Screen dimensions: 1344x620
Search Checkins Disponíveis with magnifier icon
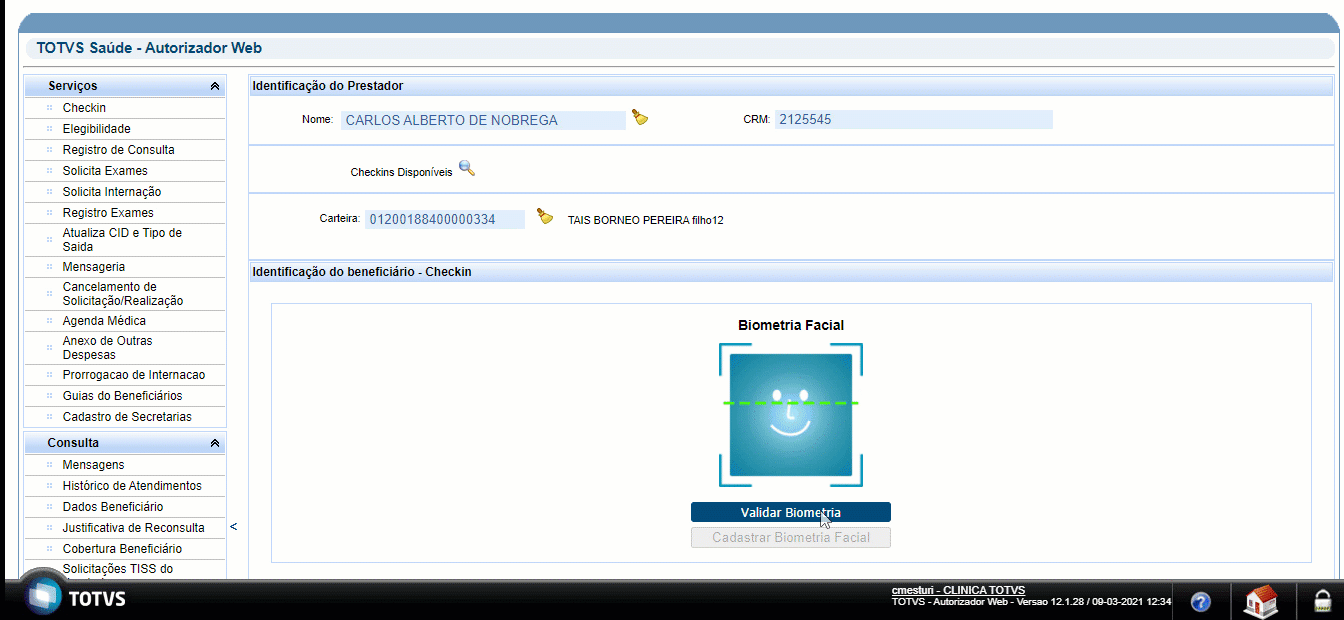click(467, 168)
